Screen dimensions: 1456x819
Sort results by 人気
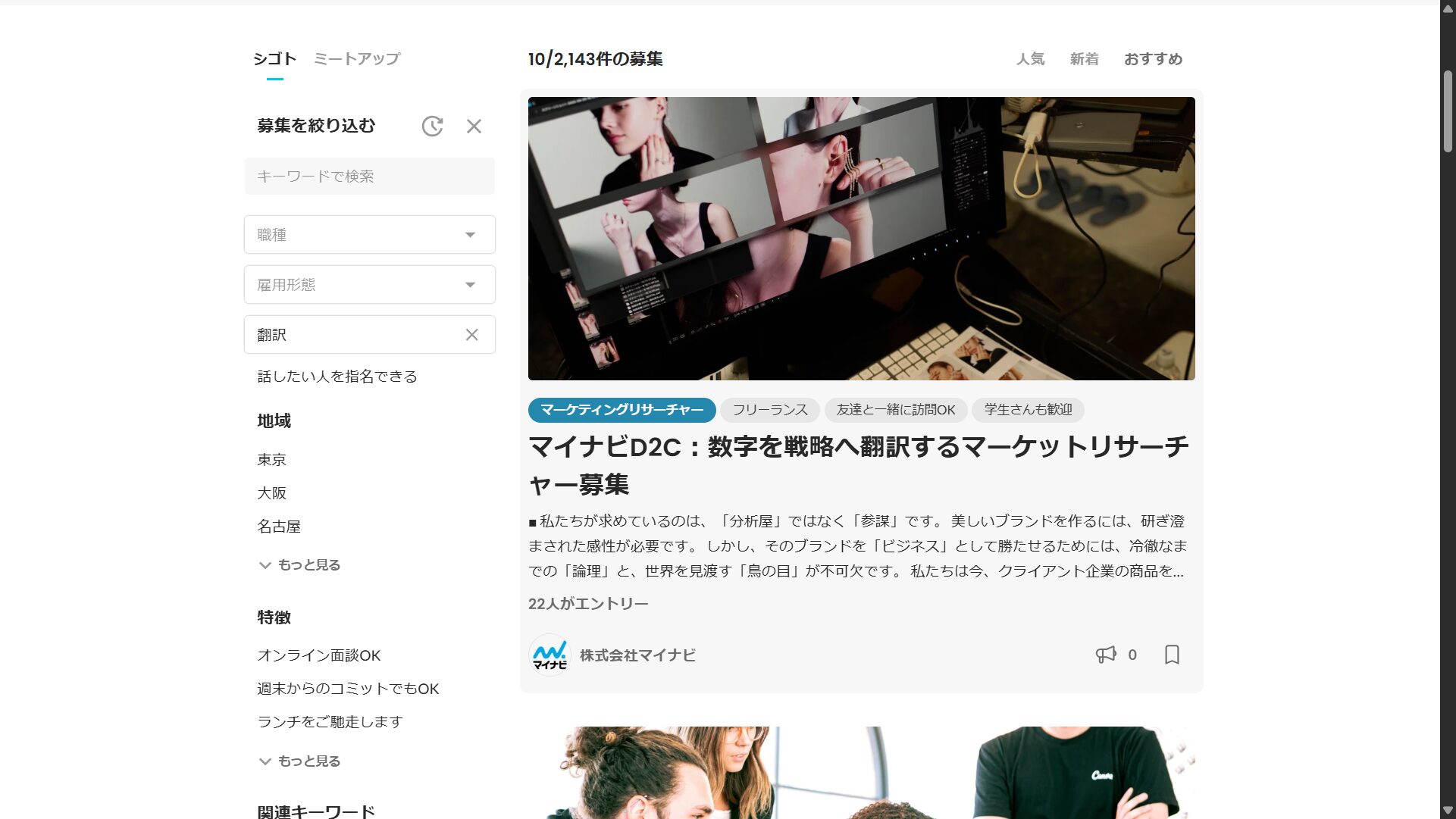(x=1032, y=58)
